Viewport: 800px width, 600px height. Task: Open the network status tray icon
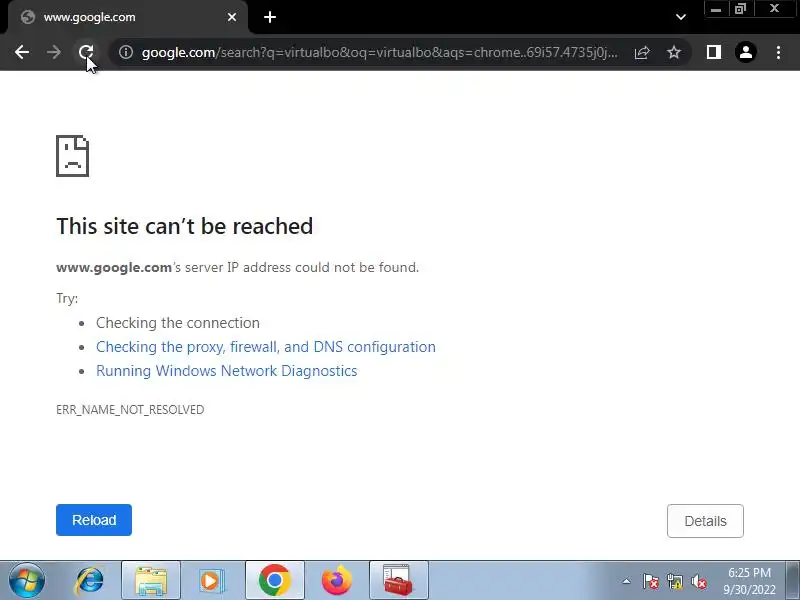pos(675,581)
